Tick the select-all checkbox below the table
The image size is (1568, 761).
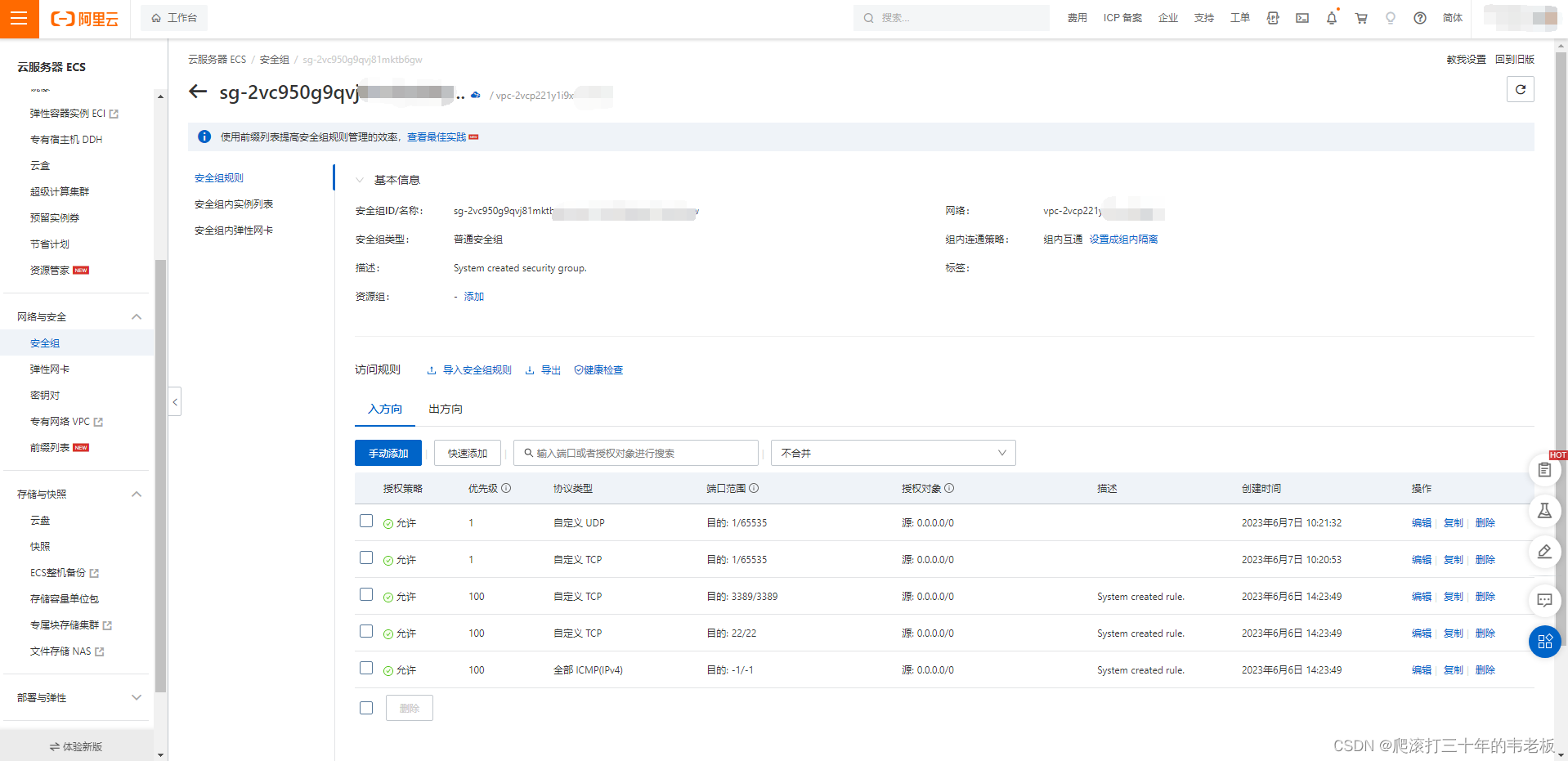(x=366, y=708)
